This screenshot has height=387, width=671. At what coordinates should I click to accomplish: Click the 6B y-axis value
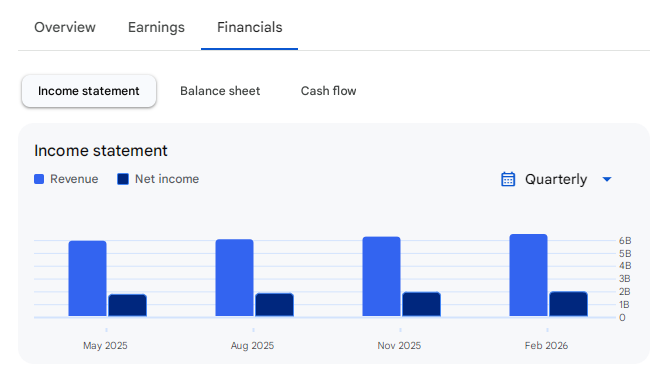pyautogui.click(x=625, y=241)
